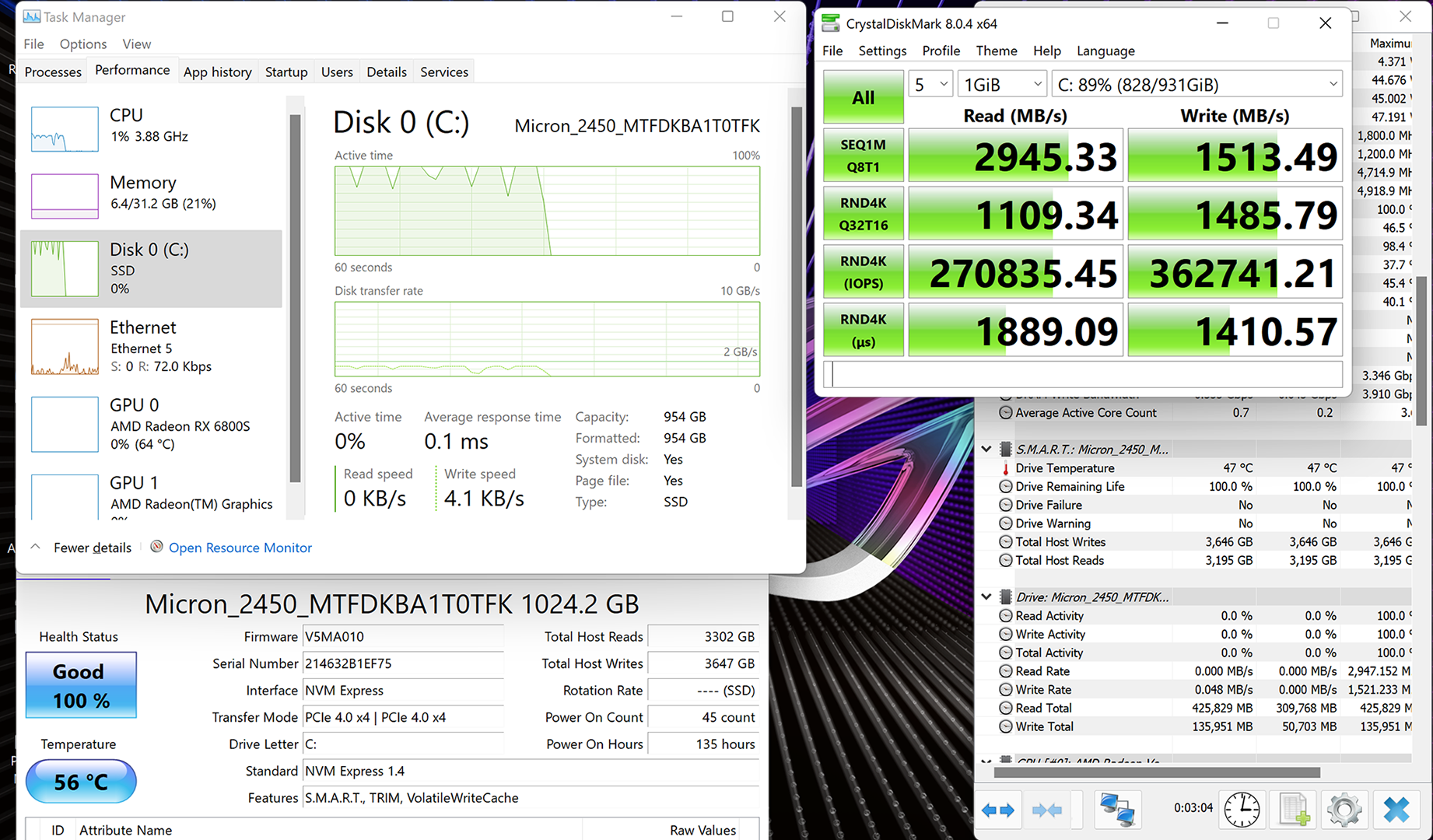Click the log file with plus icon

[x=1294, y=810]
